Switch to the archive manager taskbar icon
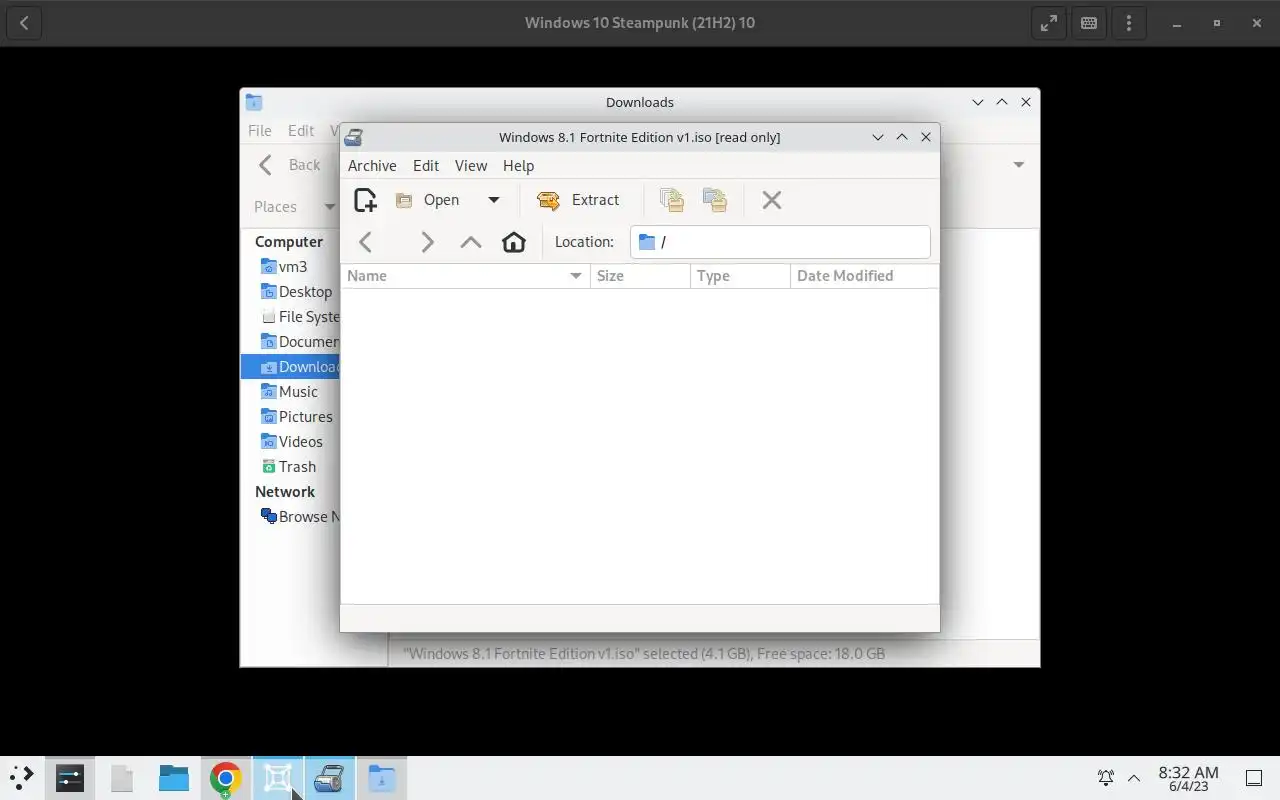 330,778
